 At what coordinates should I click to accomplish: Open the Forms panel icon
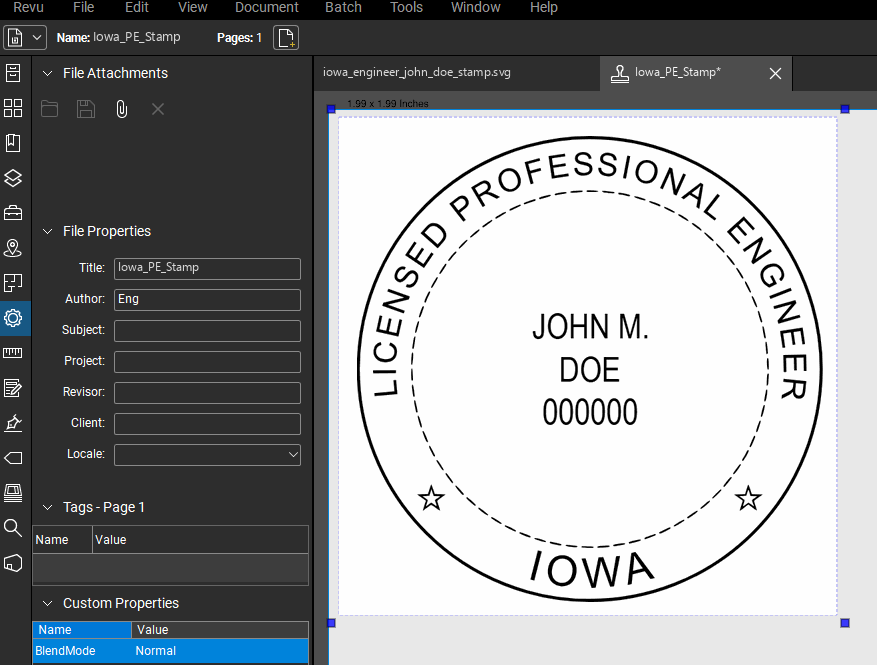(13, 388)
